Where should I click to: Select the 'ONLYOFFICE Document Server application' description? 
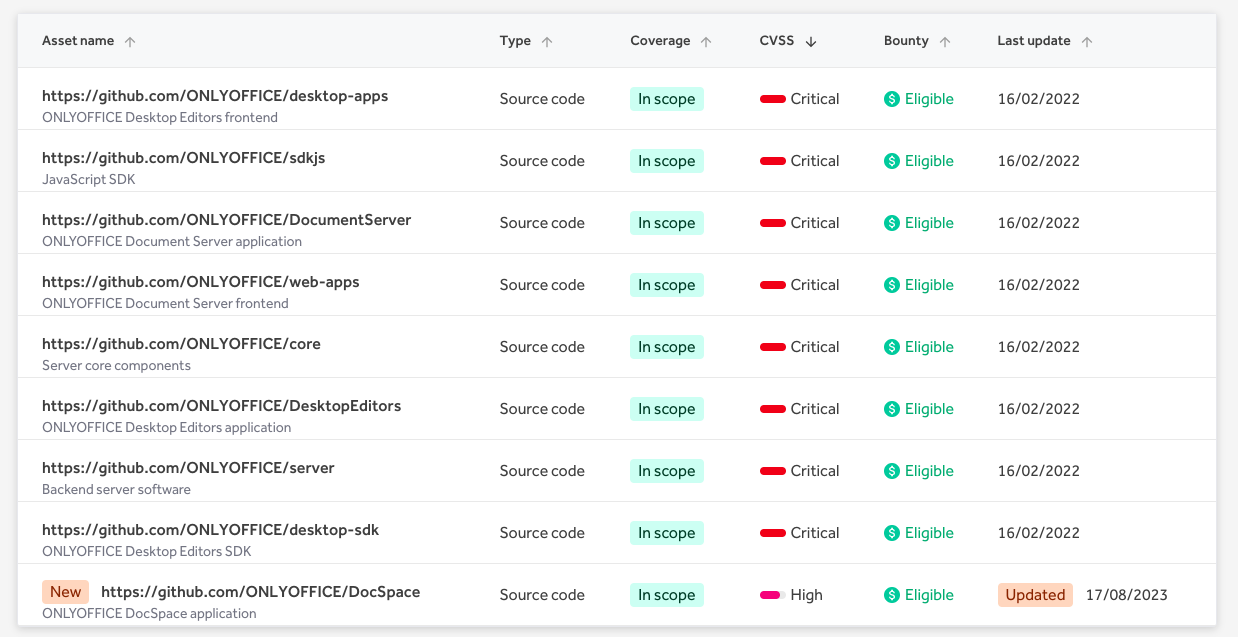pyautogui.click(x=172, y=241)
